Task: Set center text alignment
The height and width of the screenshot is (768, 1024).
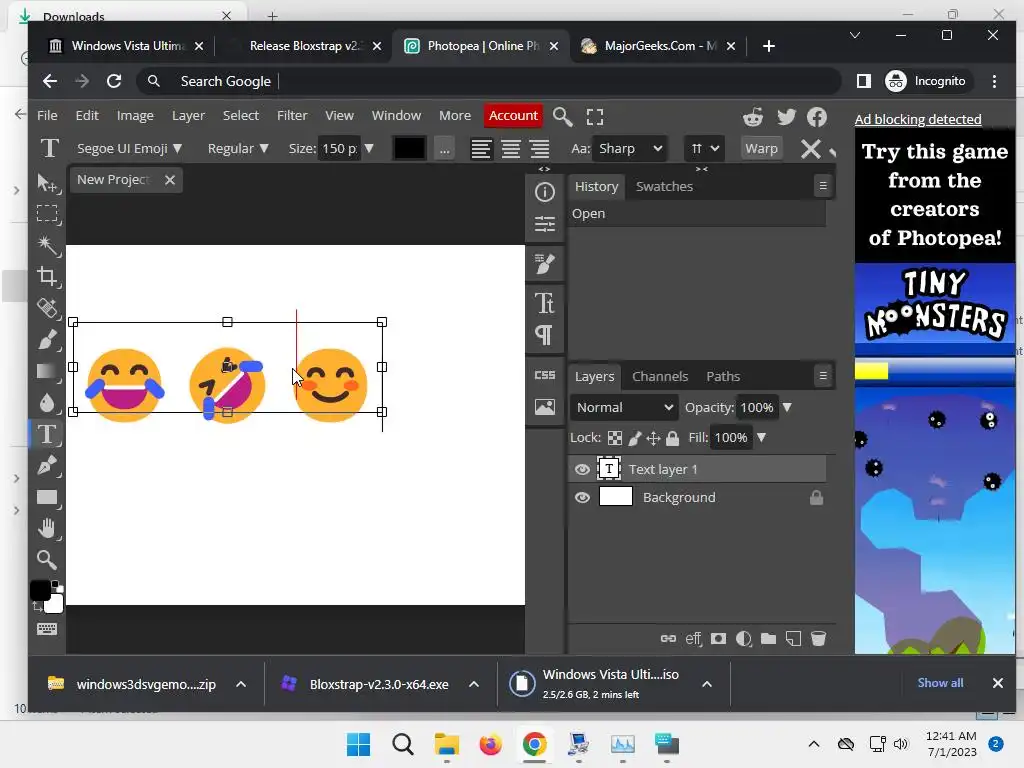Action: 511,149
